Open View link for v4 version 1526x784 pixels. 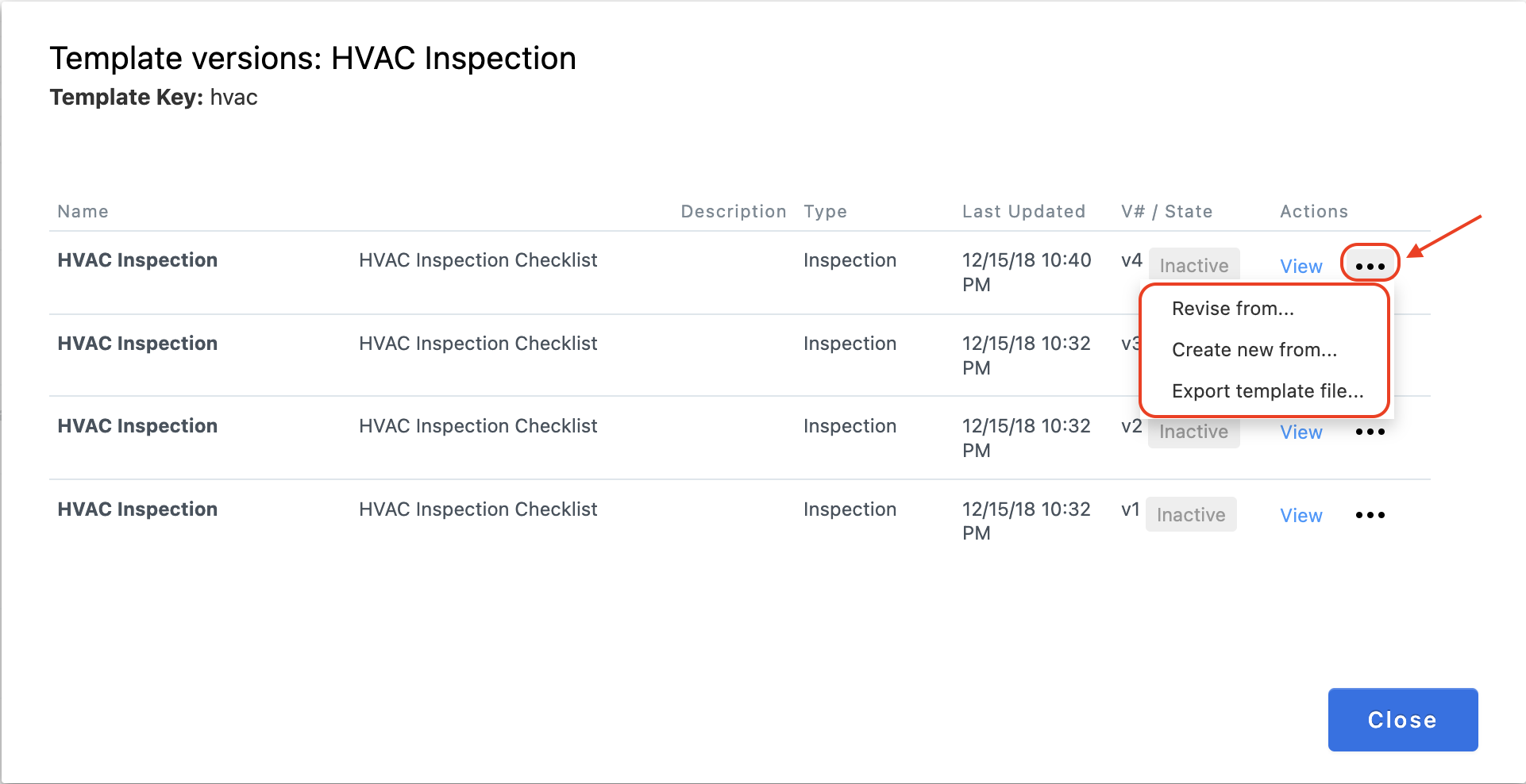click(1301, 267)
